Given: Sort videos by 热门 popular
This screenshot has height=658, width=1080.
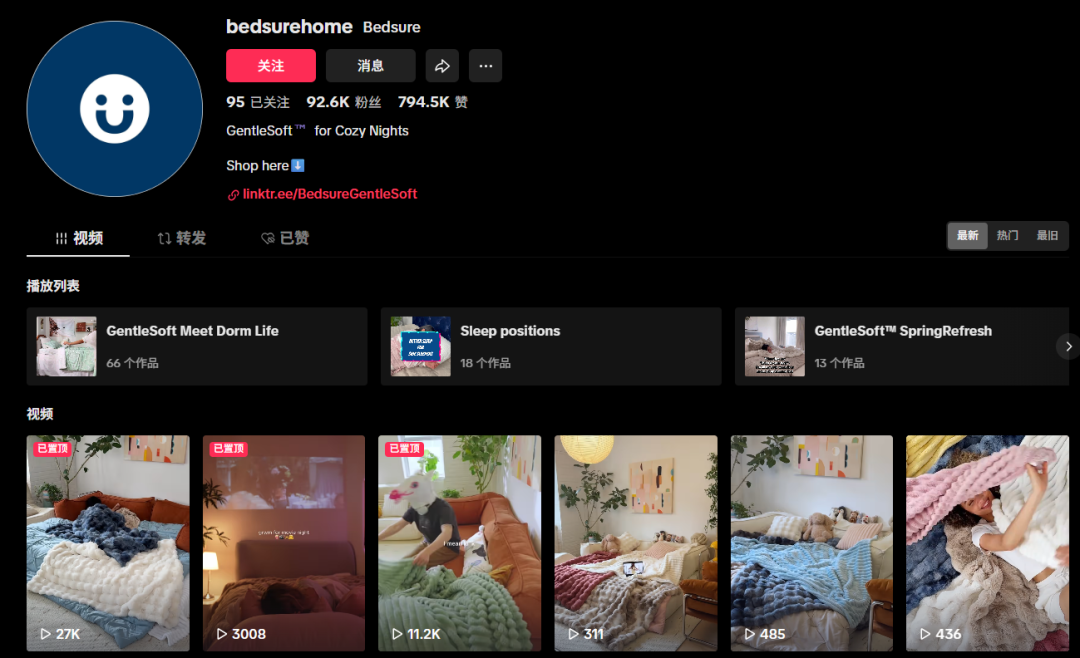Looking at the screenshot, I should point(1007,236).
